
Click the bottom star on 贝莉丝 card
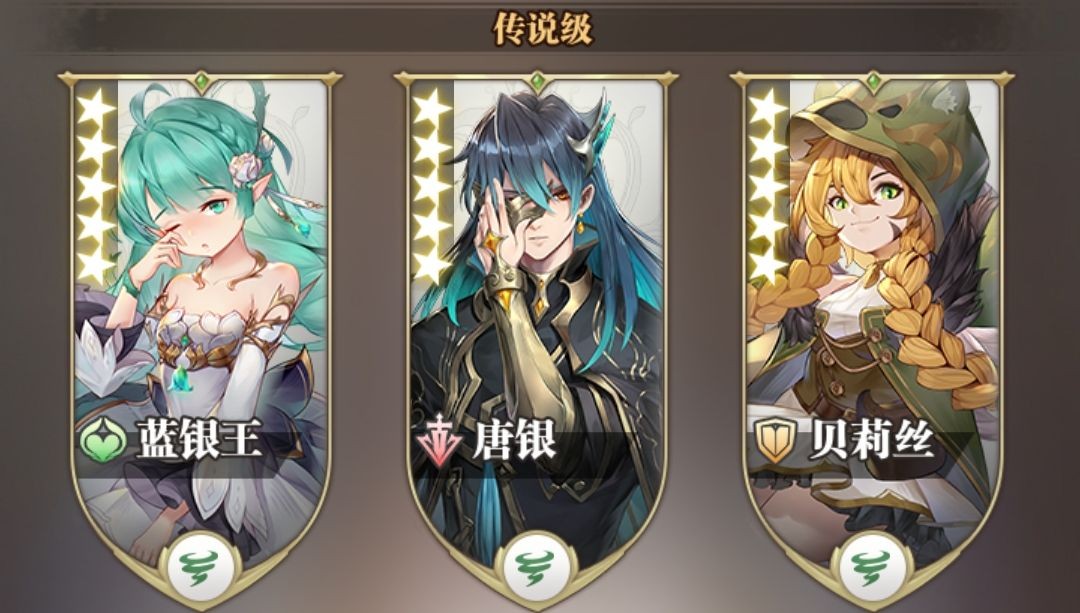[767, 265]
